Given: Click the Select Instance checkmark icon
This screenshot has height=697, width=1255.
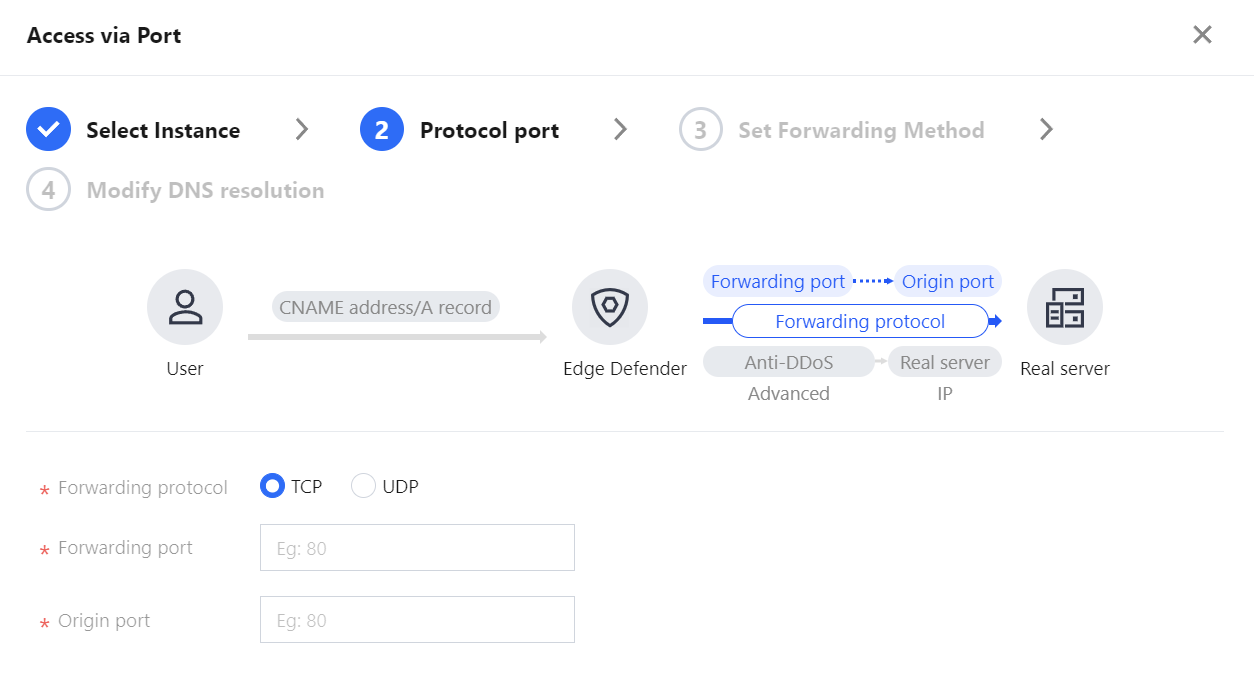Looking at the screenshot, I should tap(48, 130).
